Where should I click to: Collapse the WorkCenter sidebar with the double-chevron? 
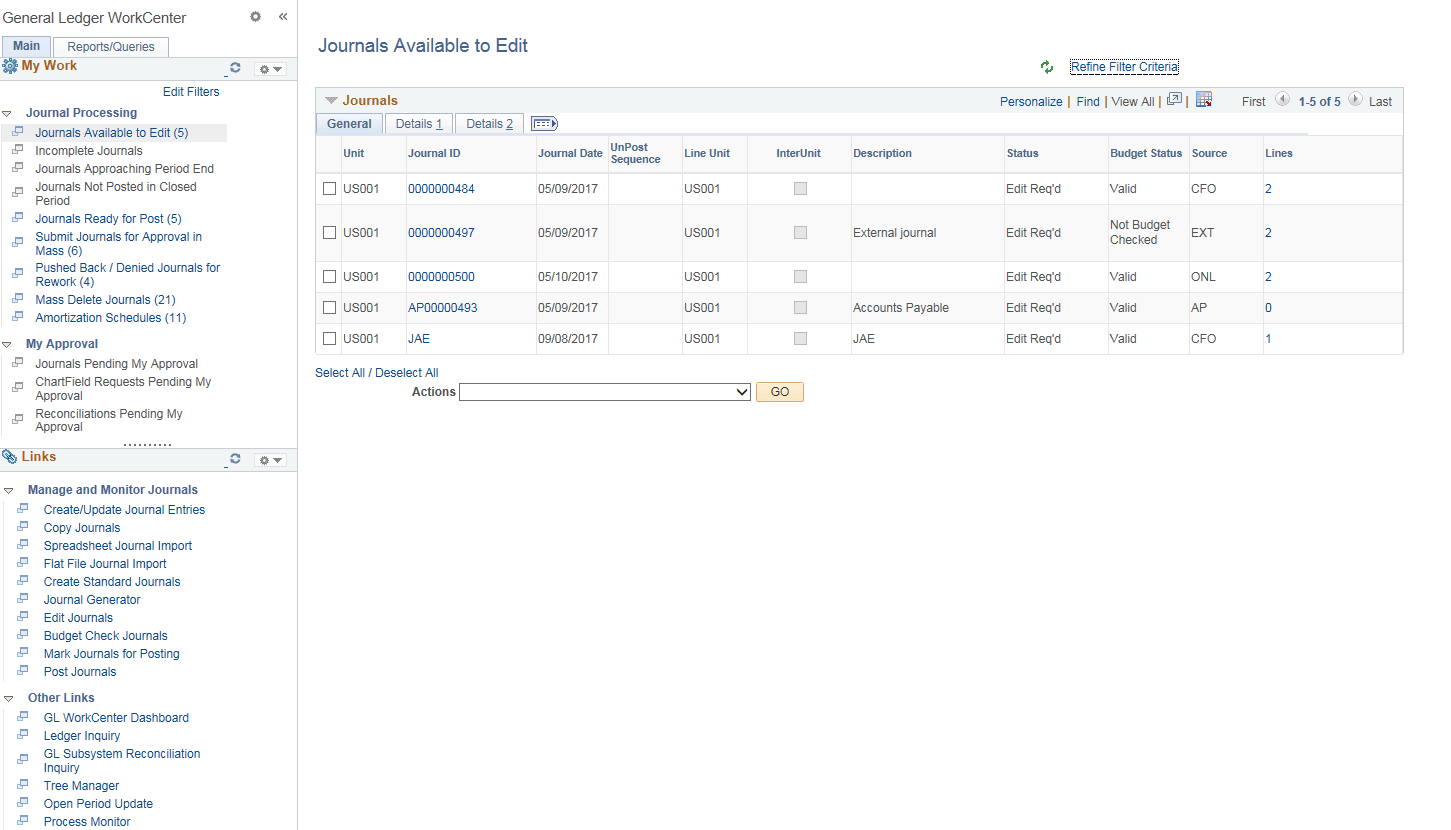[x=282, y=17]
